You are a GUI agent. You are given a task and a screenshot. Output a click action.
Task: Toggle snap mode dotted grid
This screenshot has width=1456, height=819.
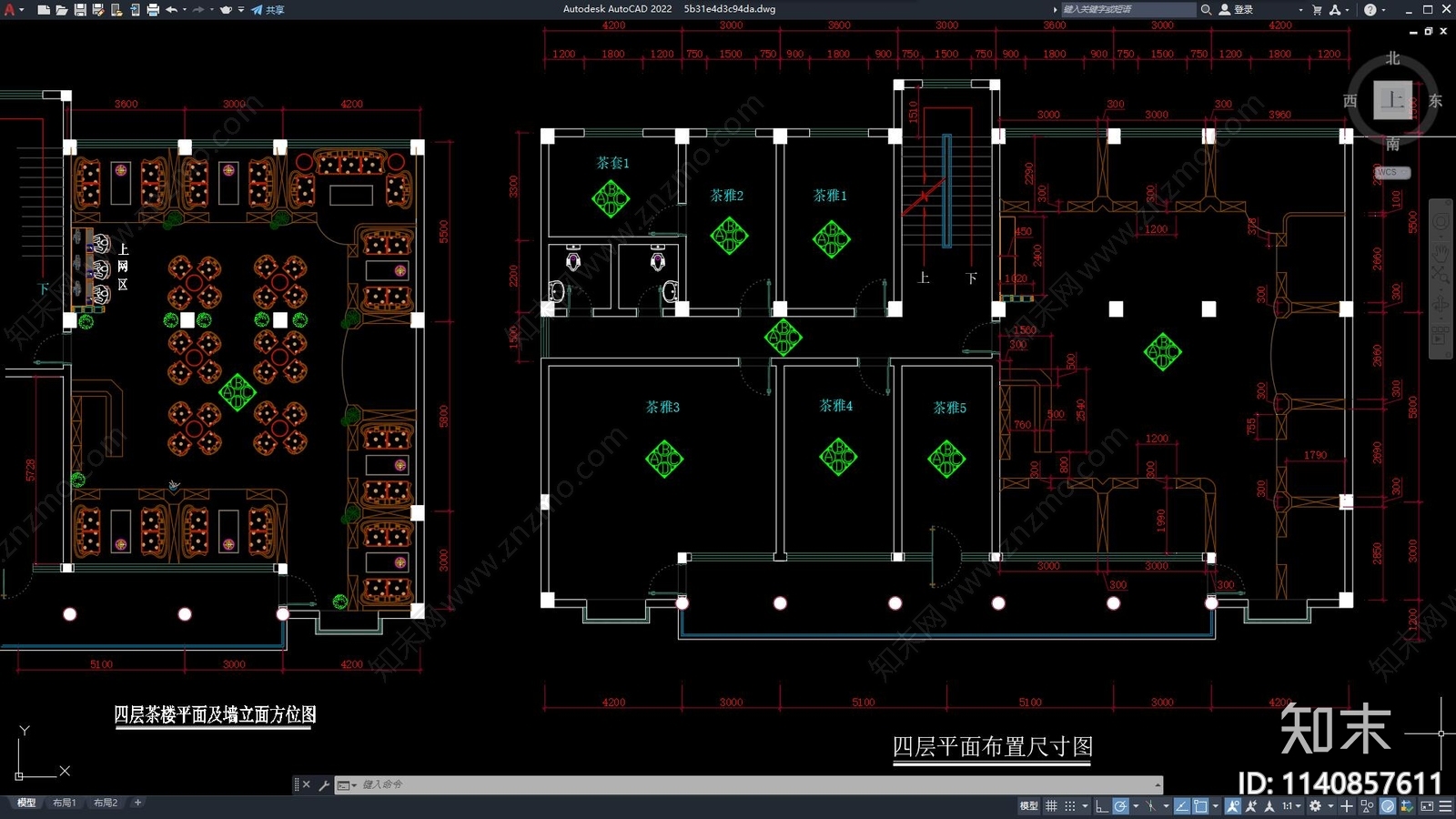click(x=1070, y=805)
